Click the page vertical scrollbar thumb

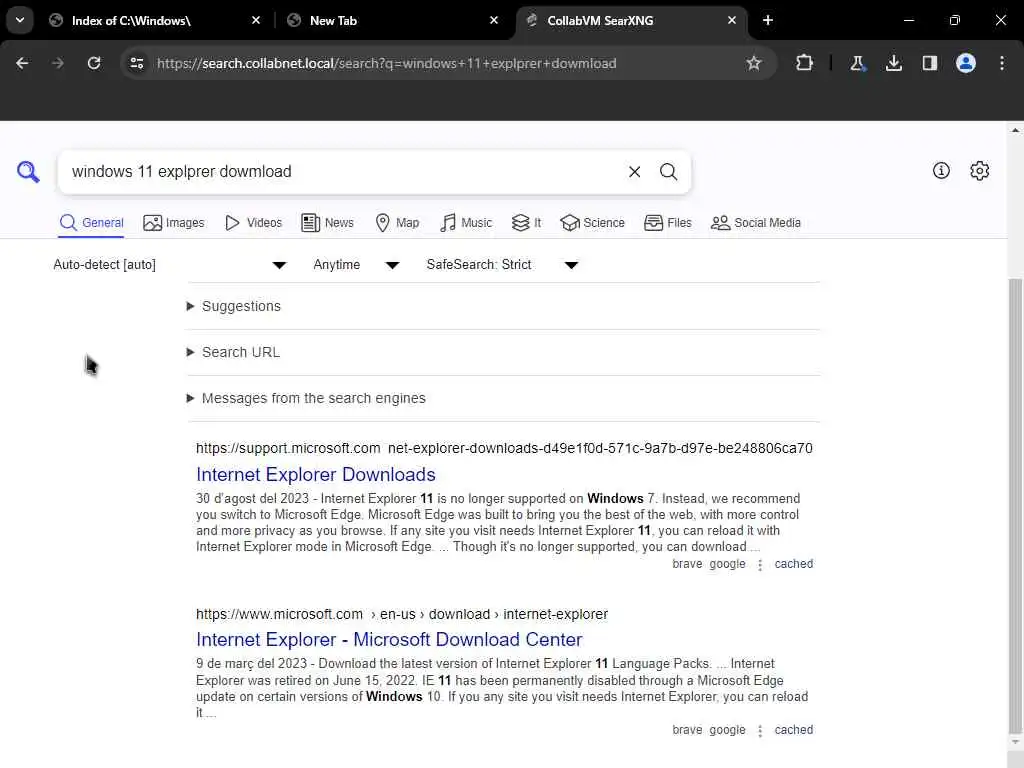coord(1015,506)
